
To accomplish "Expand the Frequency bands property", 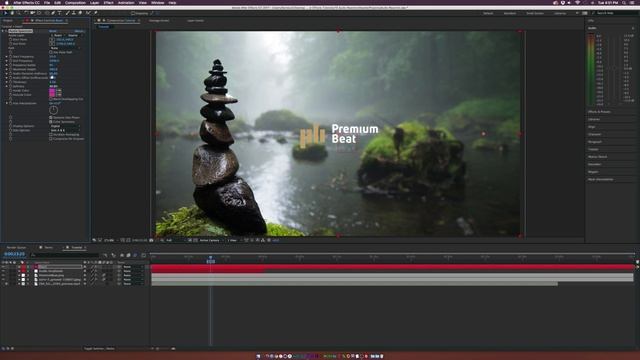I will point(6,65).
